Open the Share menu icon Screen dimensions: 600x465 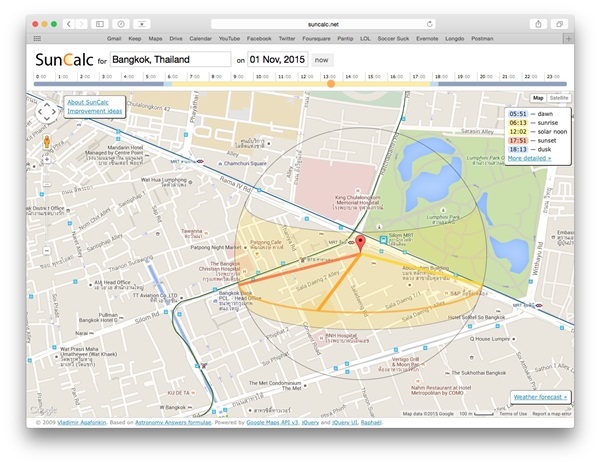(538, 24)
